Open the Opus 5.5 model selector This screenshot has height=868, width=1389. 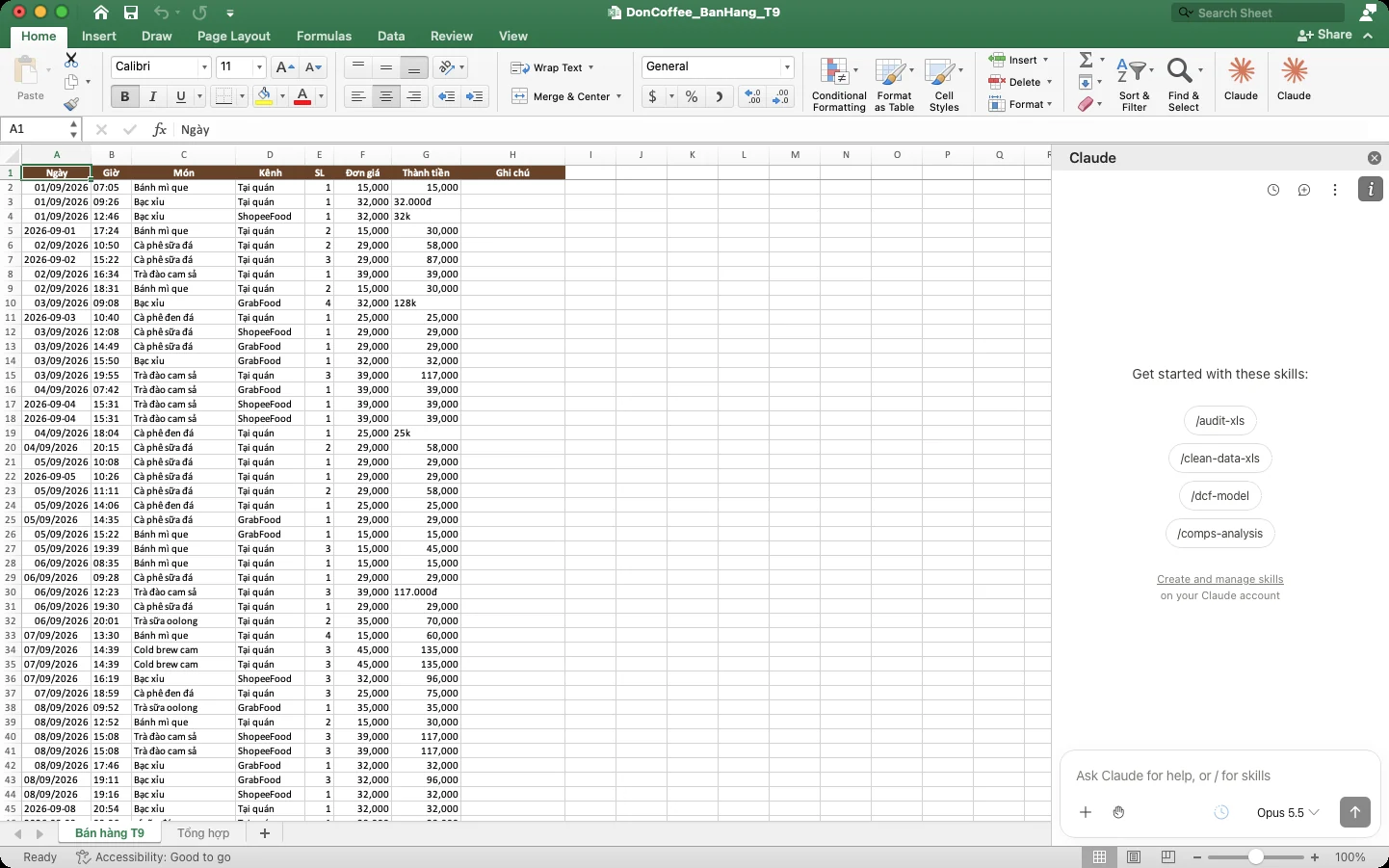[x=1288, y=812]
